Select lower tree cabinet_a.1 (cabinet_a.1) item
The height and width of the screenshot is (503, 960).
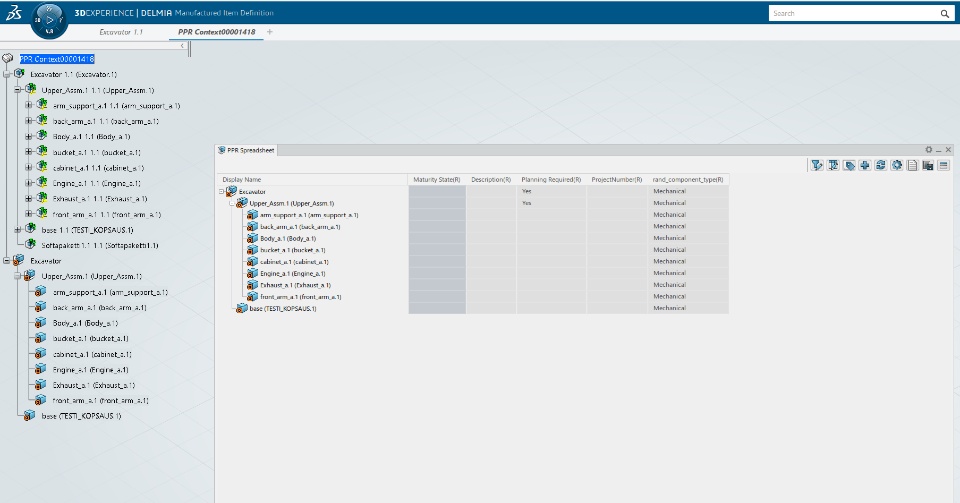(92, 354)
